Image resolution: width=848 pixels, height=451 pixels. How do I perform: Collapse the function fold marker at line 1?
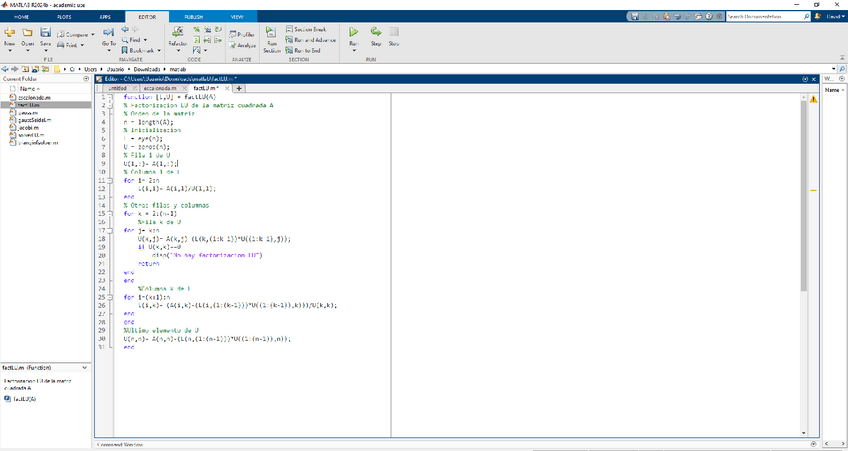pyautogui.click(x=108, y=97)
